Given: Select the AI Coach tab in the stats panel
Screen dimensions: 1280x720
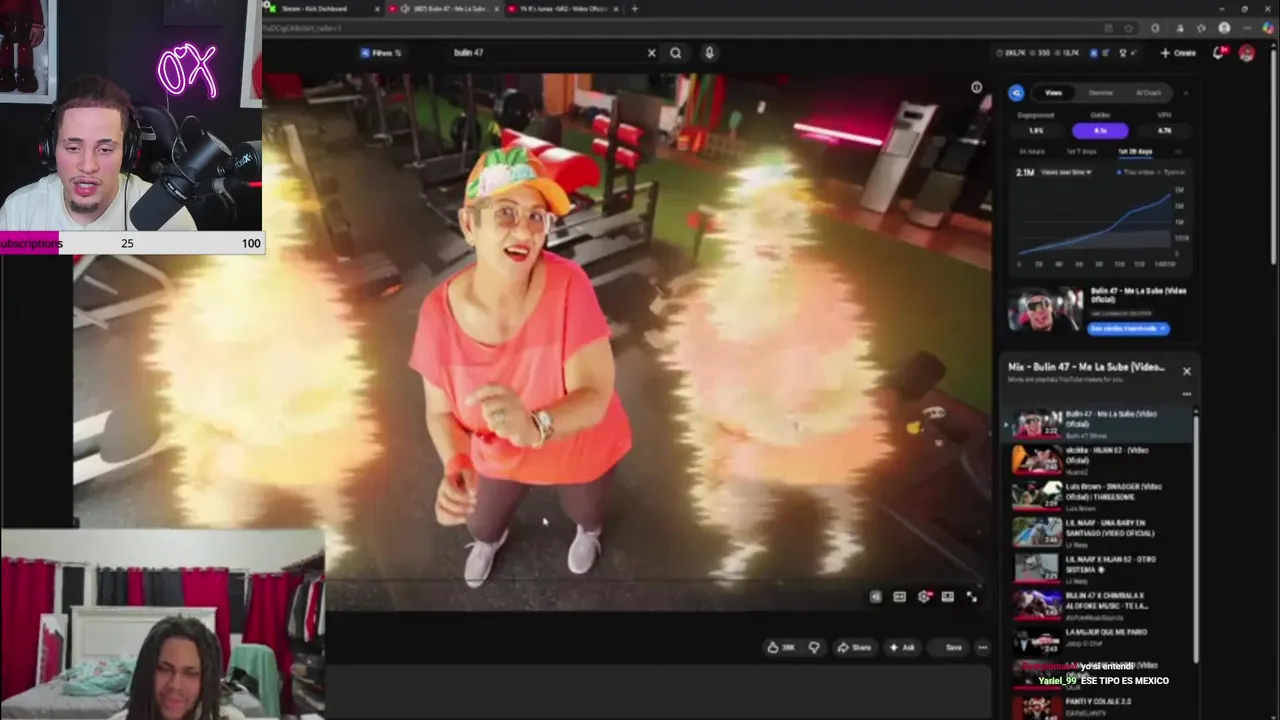Looking at the screenshot, I should pyautogui.click(x=1148, y=93).
